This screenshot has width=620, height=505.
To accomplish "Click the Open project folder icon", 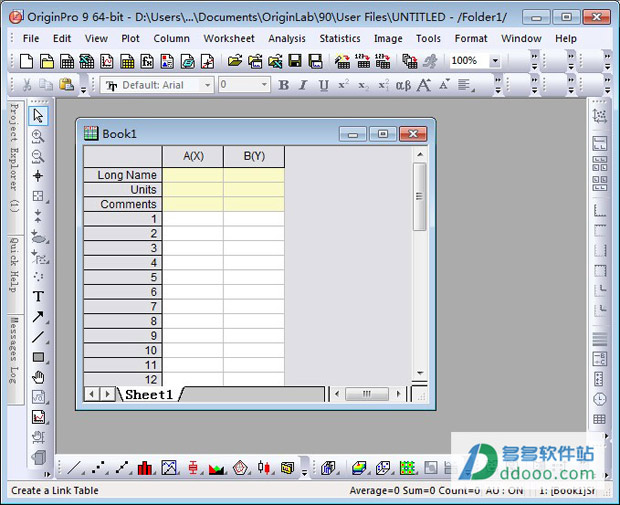I will [x=234, y=61].
